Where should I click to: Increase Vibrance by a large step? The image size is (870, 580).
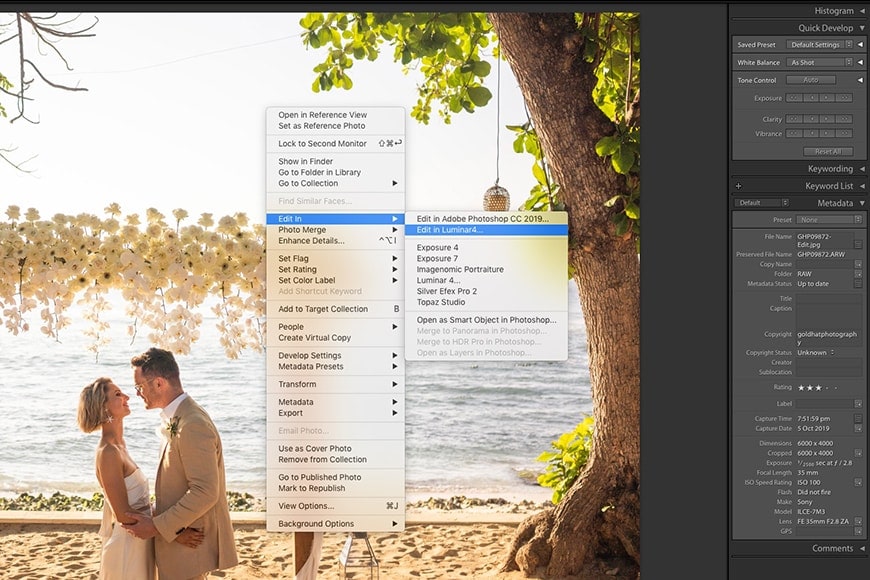coord(844,133)
